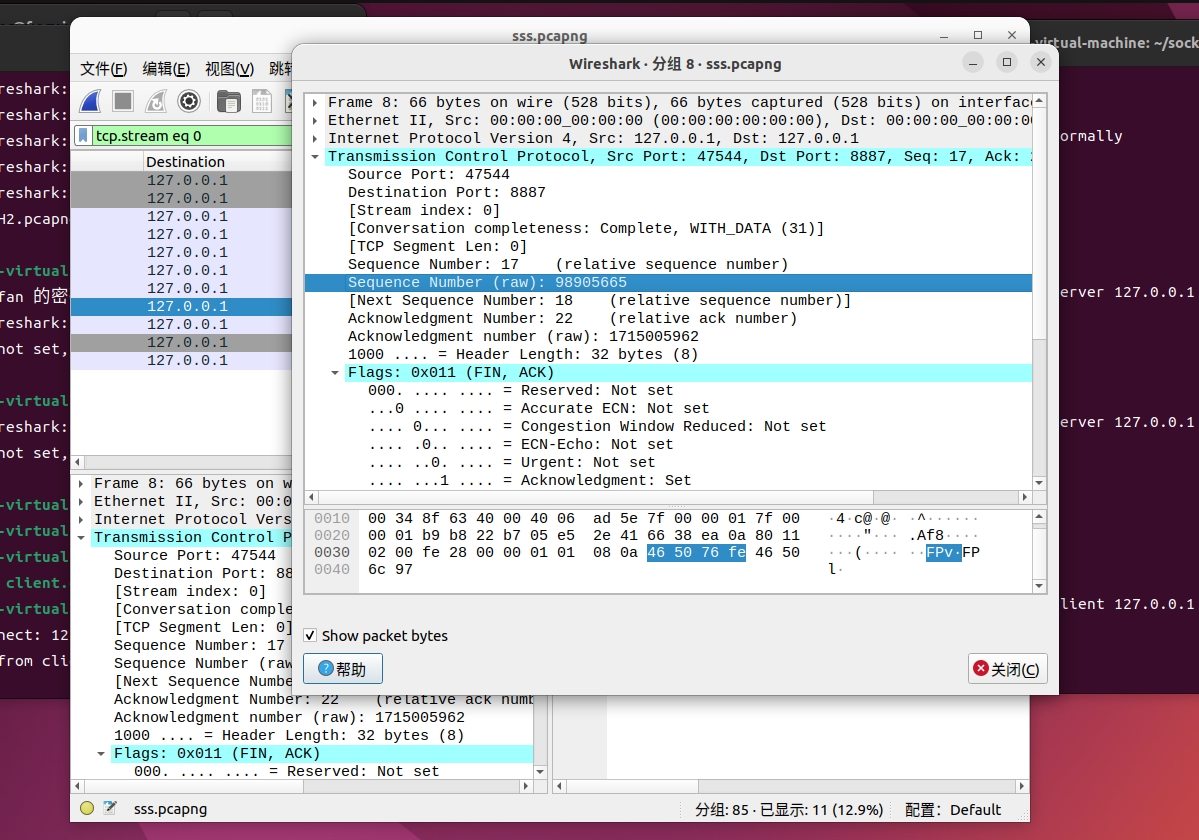
Task: Select Acknowledgment Number: 22 in dialog
Action: [x=572, y=319]
